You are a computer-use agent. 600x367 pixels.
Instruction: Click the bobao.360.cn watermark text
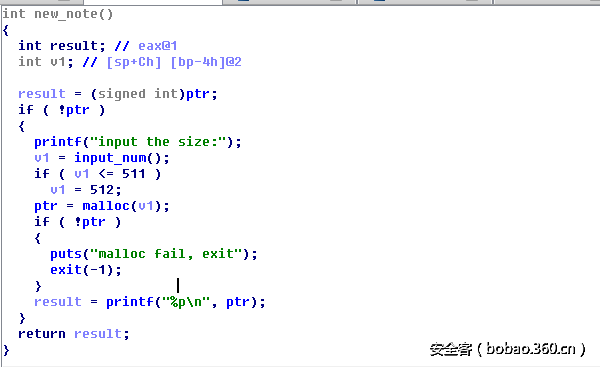pos(531,349)
